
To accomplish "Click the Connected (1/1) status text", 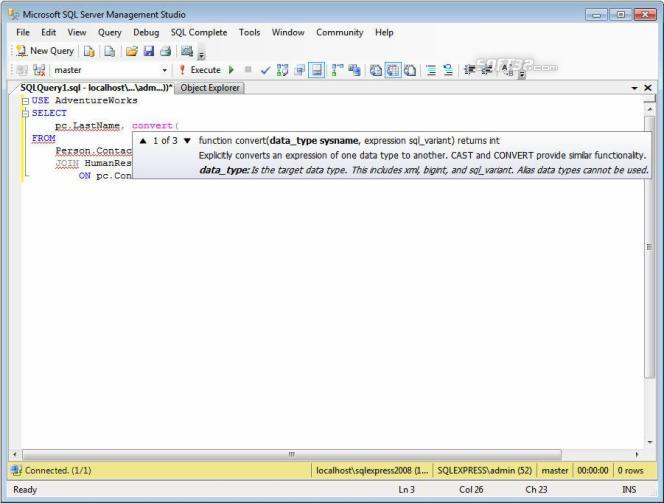I will [58, 470].
